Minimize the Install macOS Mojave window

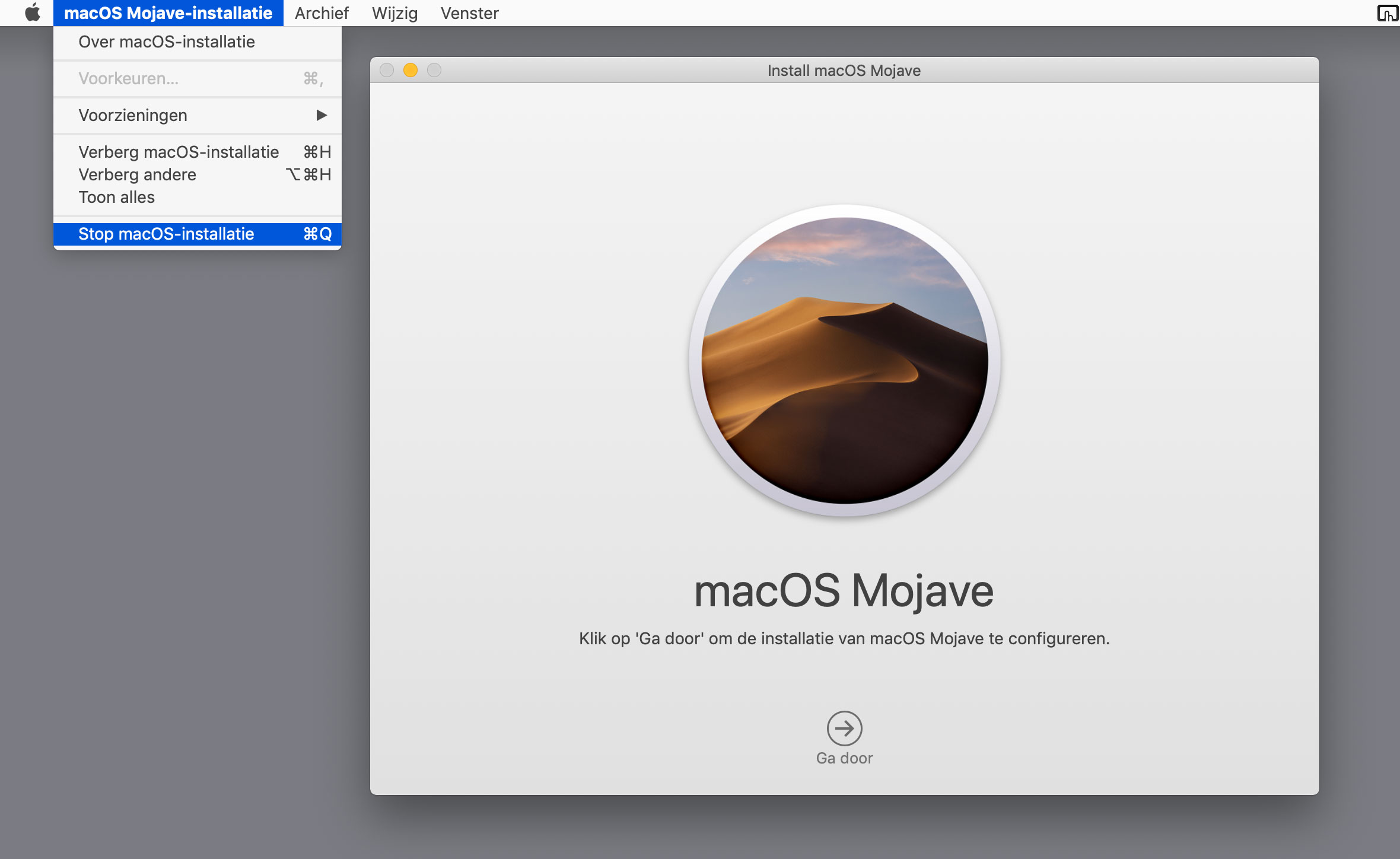click(411, 70)
